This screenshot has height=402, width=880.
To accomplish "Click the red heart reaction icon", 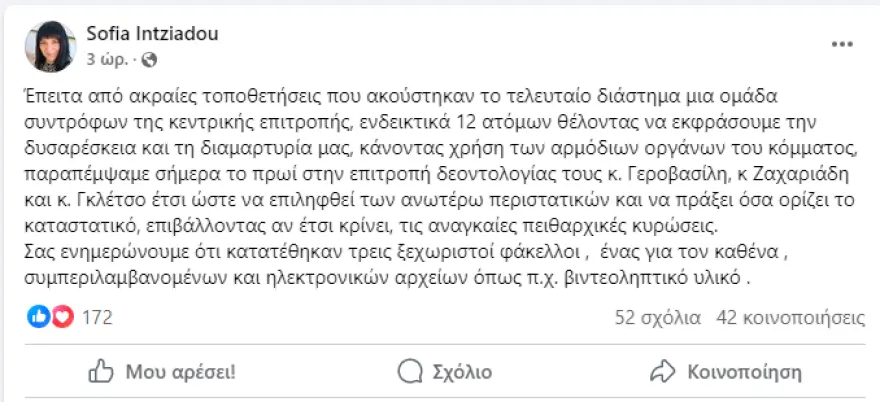I will coord(63,317).
